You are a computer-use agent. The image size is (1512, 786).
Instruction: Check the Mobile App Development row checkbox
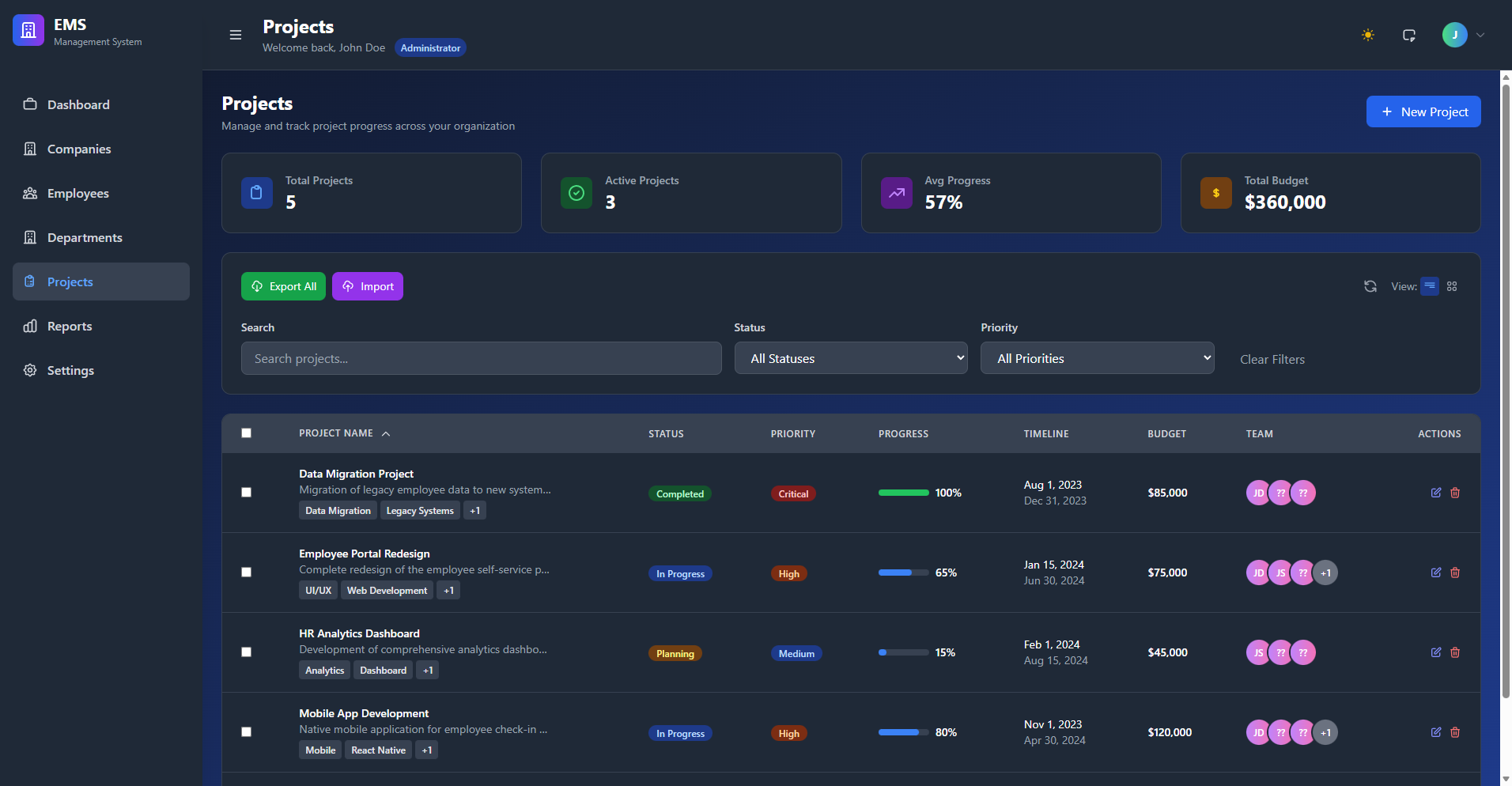246,731
